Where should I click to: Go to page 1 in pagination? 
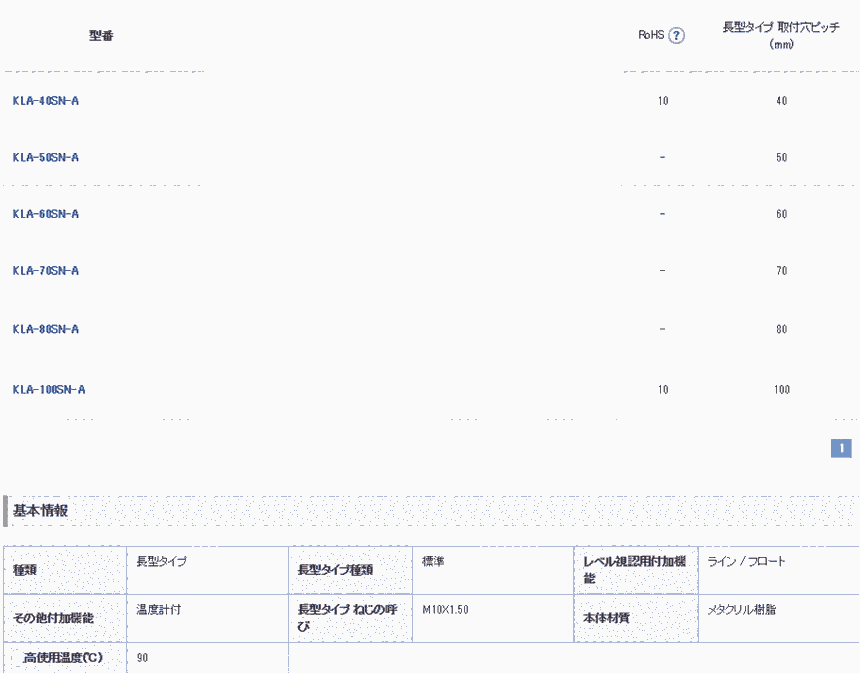click(x=841, y=449)
